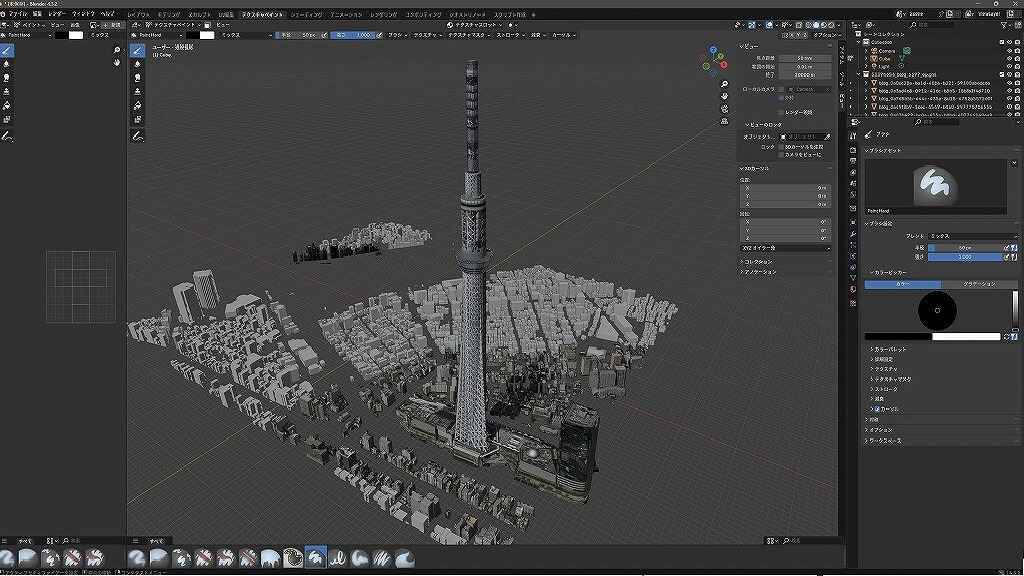Hide the Light object in the outliner

coord(1010,66)
